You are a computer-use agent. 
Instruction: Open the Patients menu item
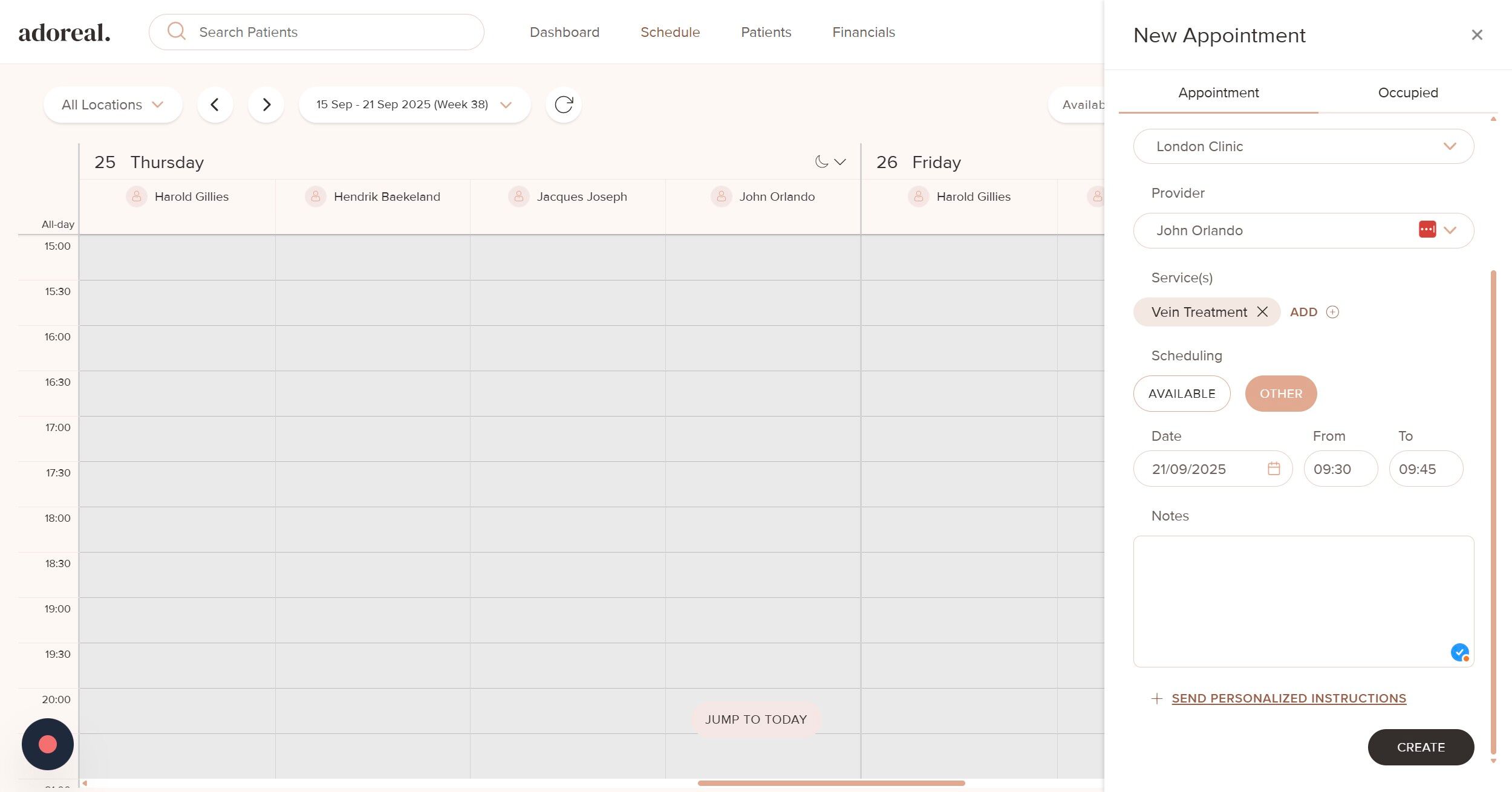pyautogui.click(x=766, y=32)
